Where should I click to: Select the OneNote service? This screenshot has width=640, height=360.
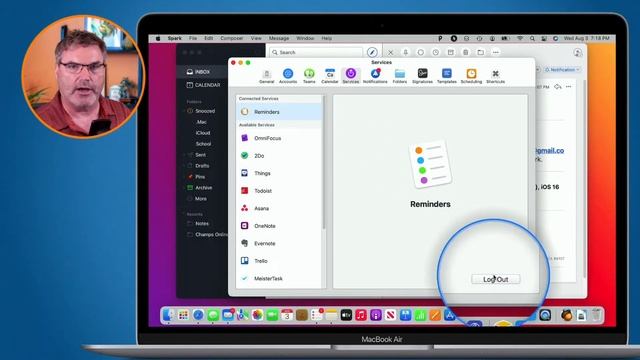[x=279, y=226]
